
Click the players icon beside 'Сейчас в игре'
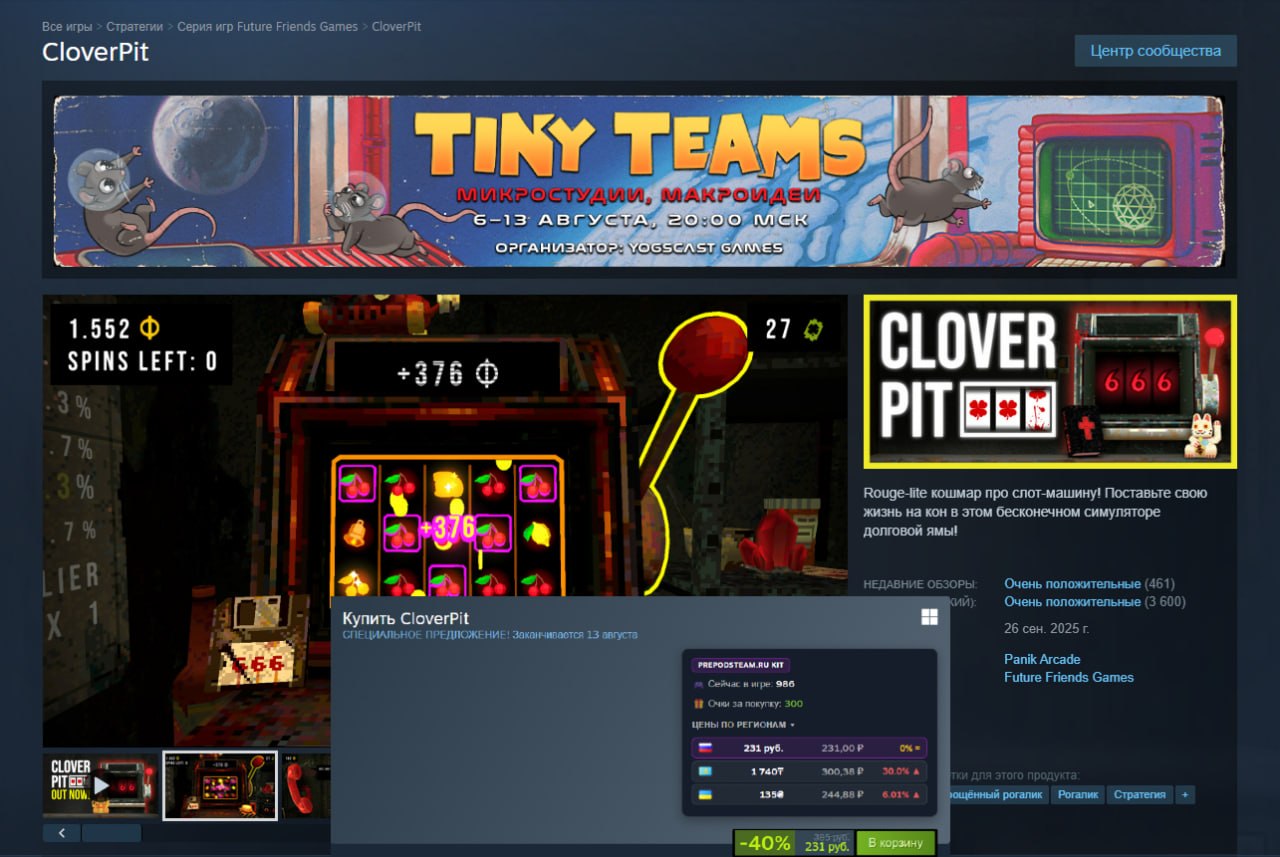(x=698, y=684)
